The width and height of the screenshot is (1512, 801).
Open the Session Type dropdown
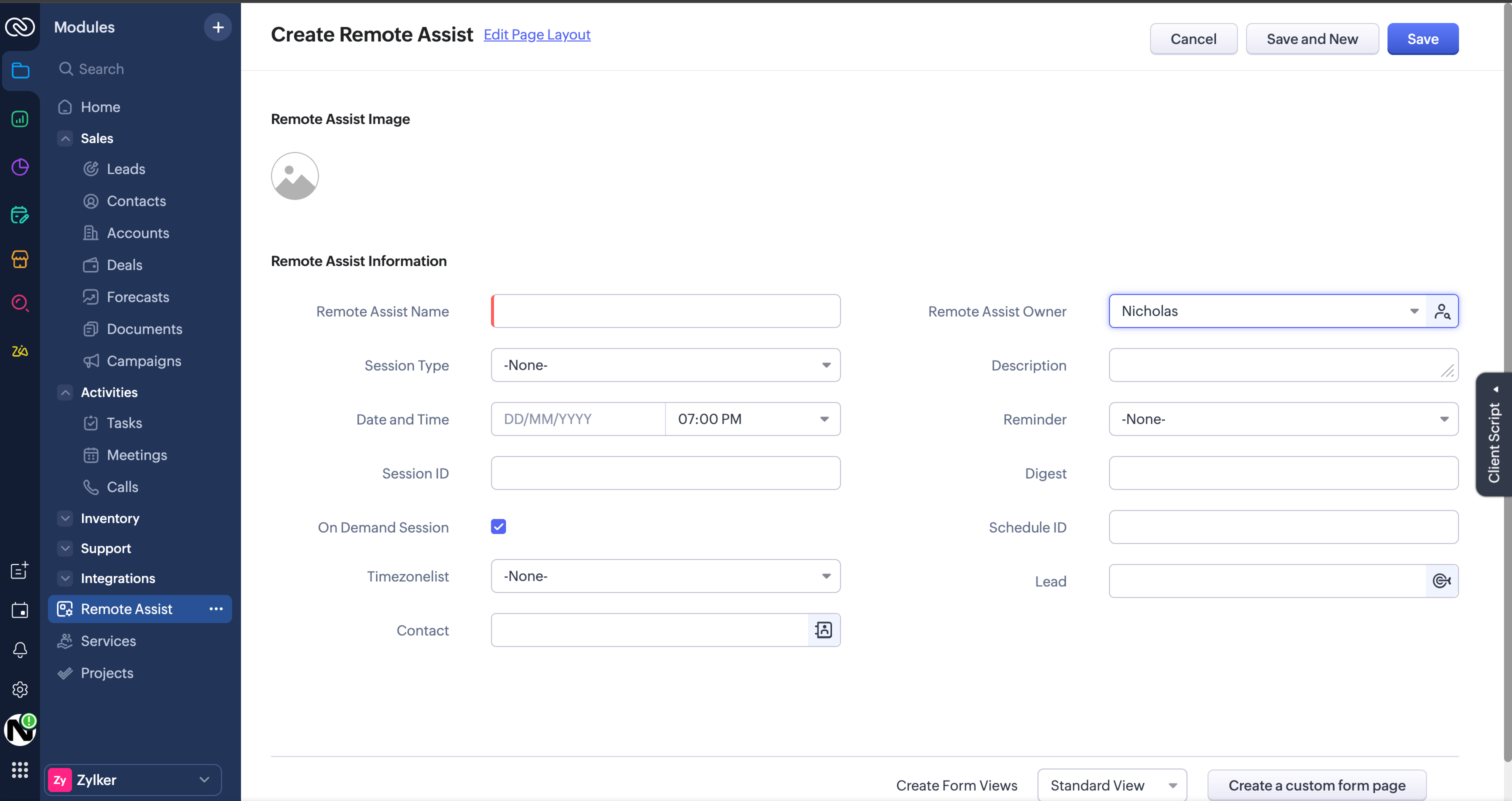[x=665, y=365]
